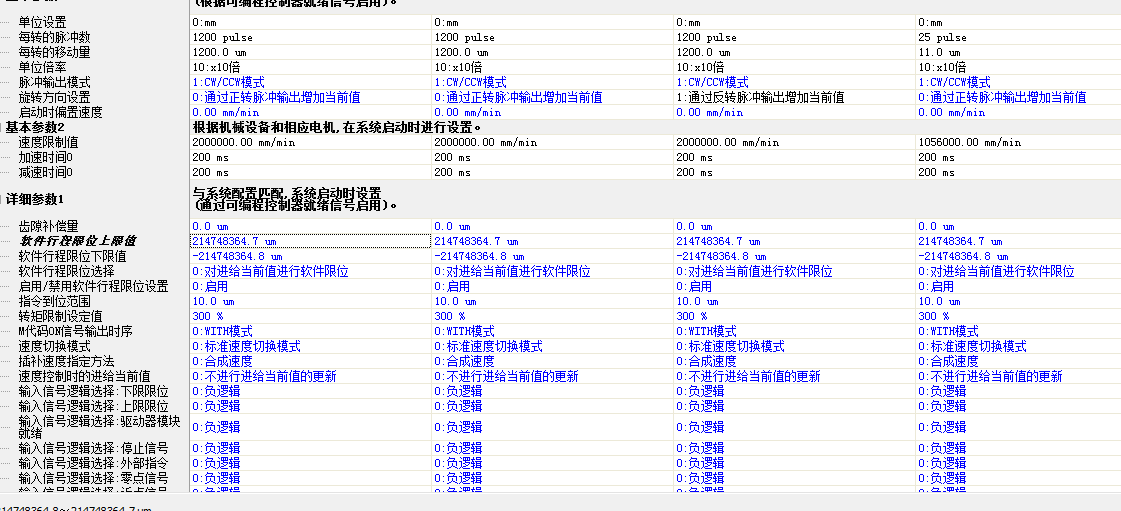This screenshot has height=511, width=1121.
Task: Click first-column 214748364.7 um highlighted cell
Action: click(x=234, y=241)
